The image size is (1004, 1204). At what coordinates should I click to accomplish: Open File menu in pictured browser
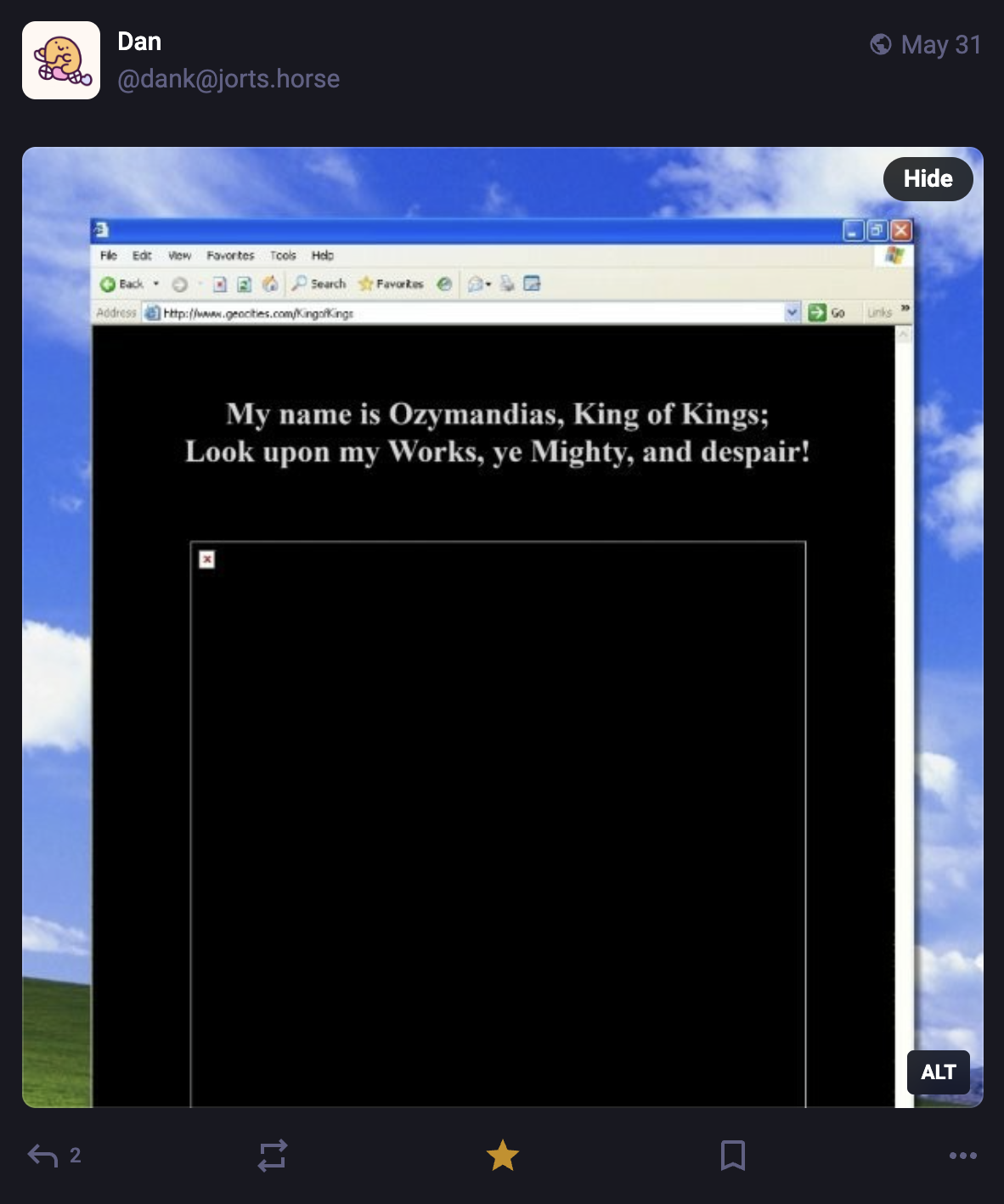pyautogui.click(x=108, y=256)
